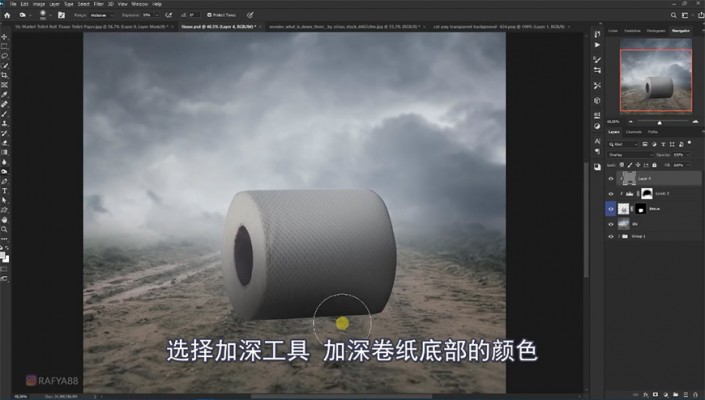
Task: Select the Brush tool
Action: tap(4, 114)
